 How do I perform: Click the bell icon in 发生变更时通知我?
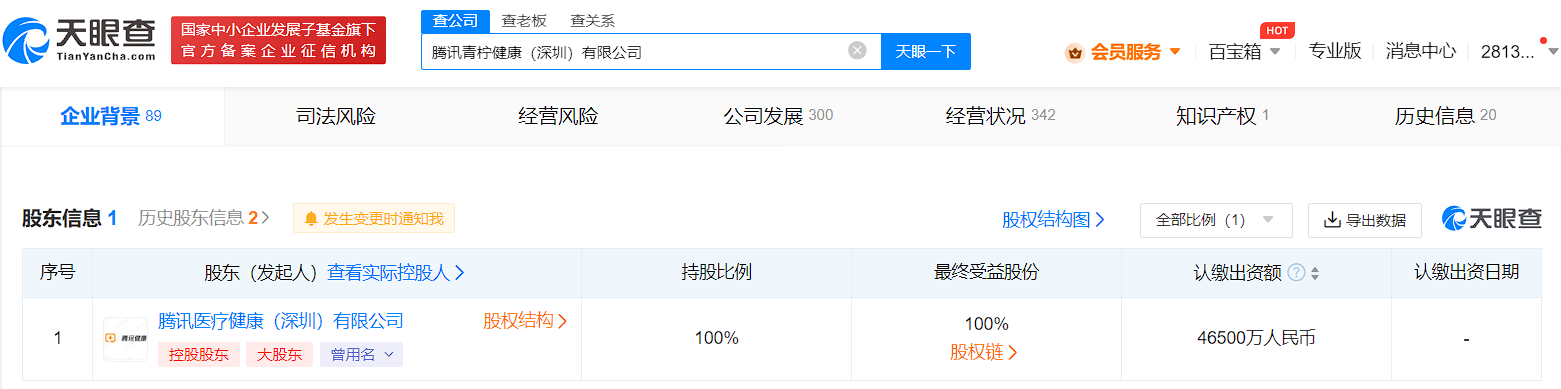311,218
